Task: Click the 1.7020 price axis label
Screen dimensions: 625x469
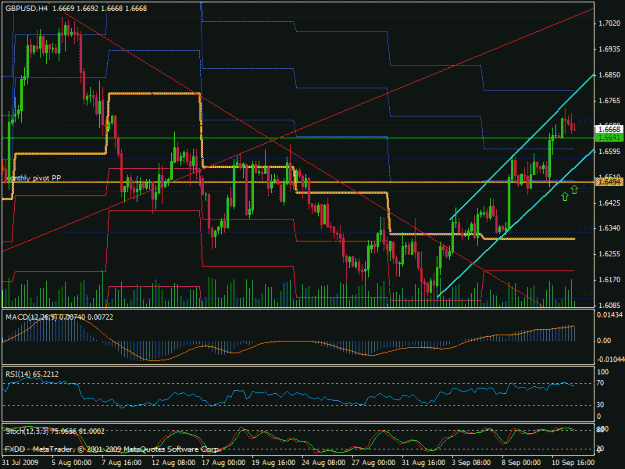Action: [609, 24]
